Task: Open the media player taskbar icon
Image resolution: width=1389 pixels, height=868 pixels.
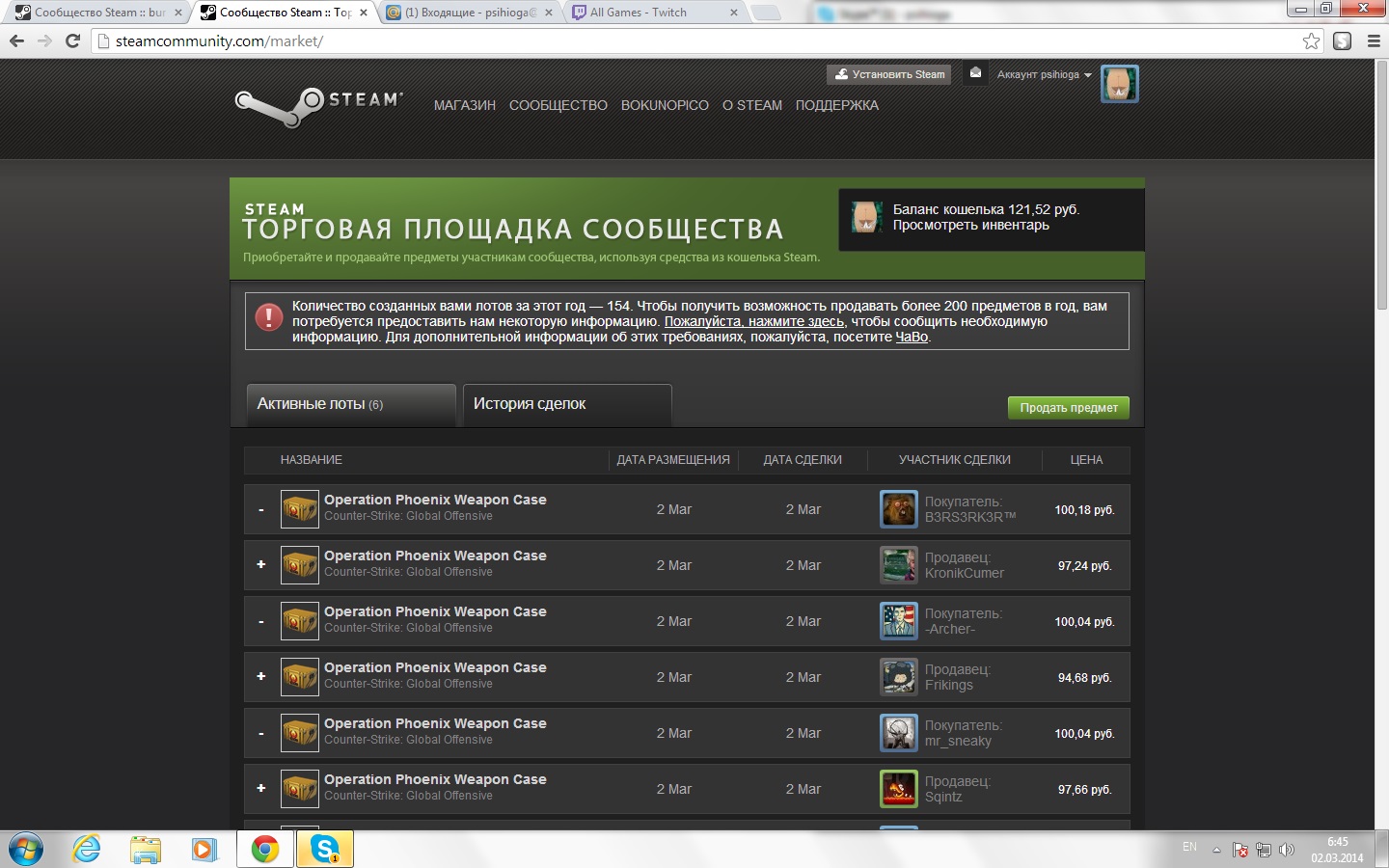Action: (x=204, y=850)
